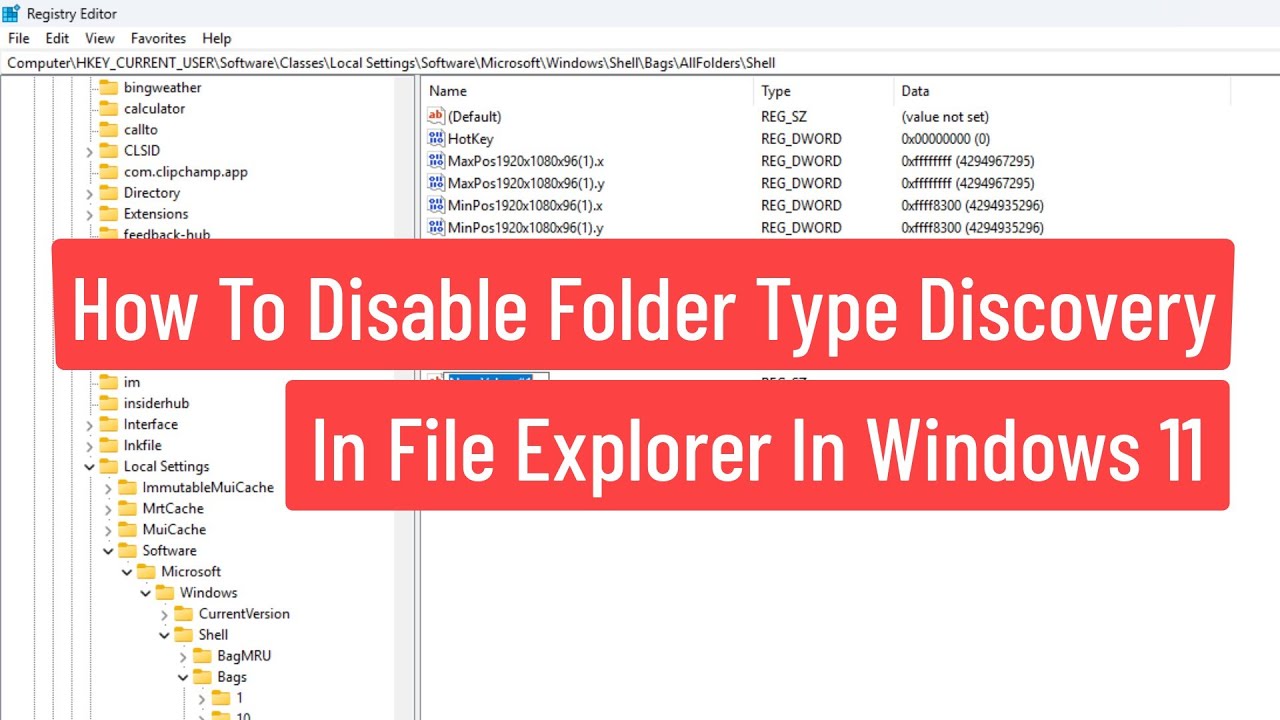Select the CurrentVersion folder icon
1280x720 pixels.
[183, 613]
